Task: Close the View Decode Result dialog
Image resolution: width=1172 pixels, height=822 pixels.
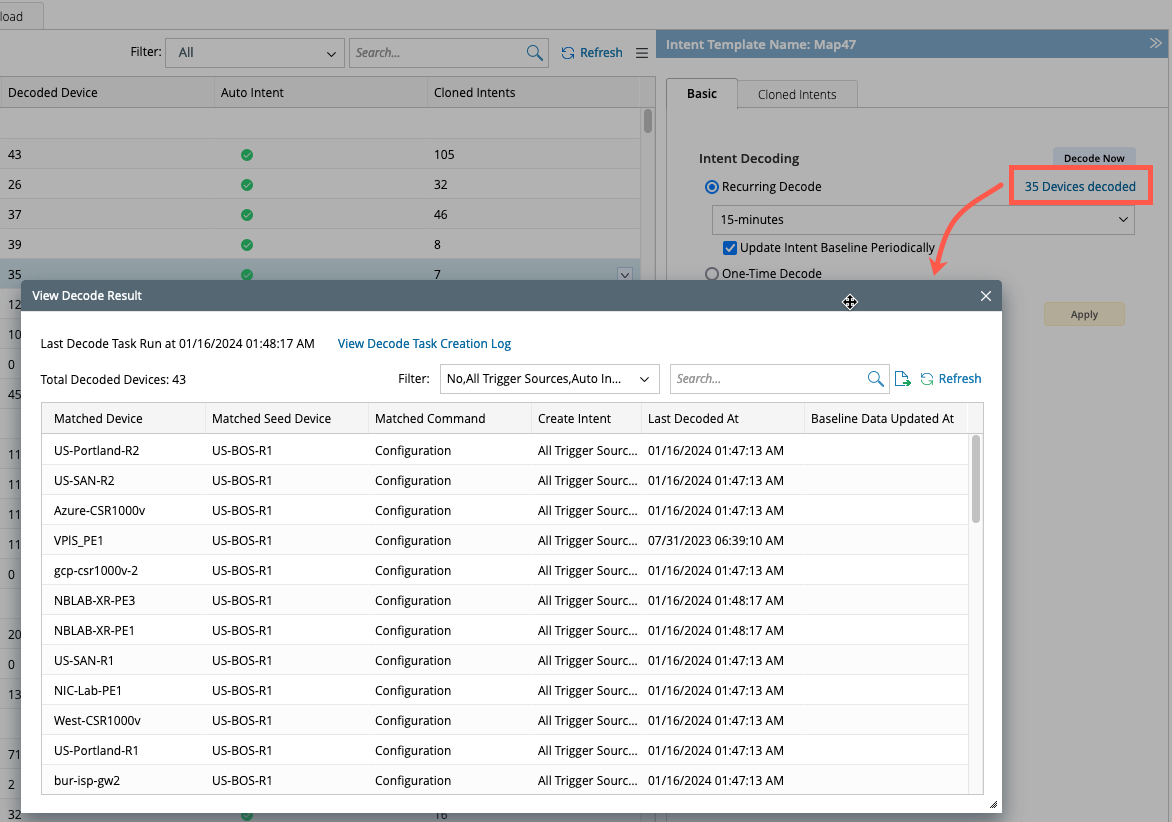Action: pos(985,296)
